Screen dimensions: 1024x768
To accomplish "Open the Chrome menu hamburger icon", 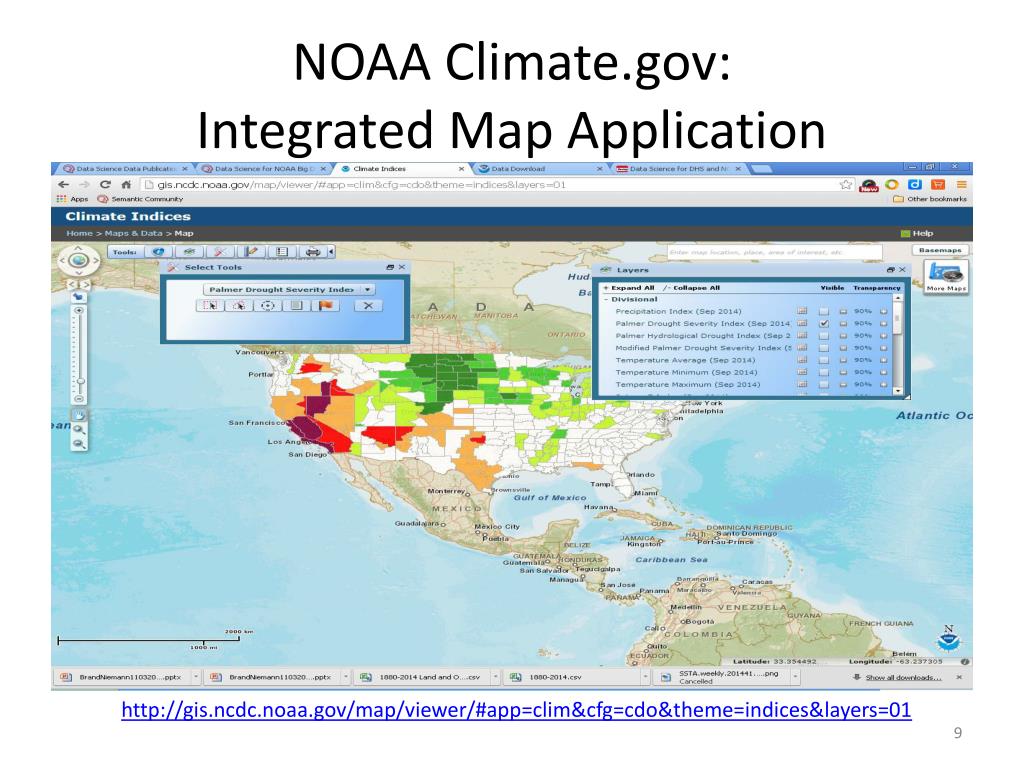I will [961, 185].
